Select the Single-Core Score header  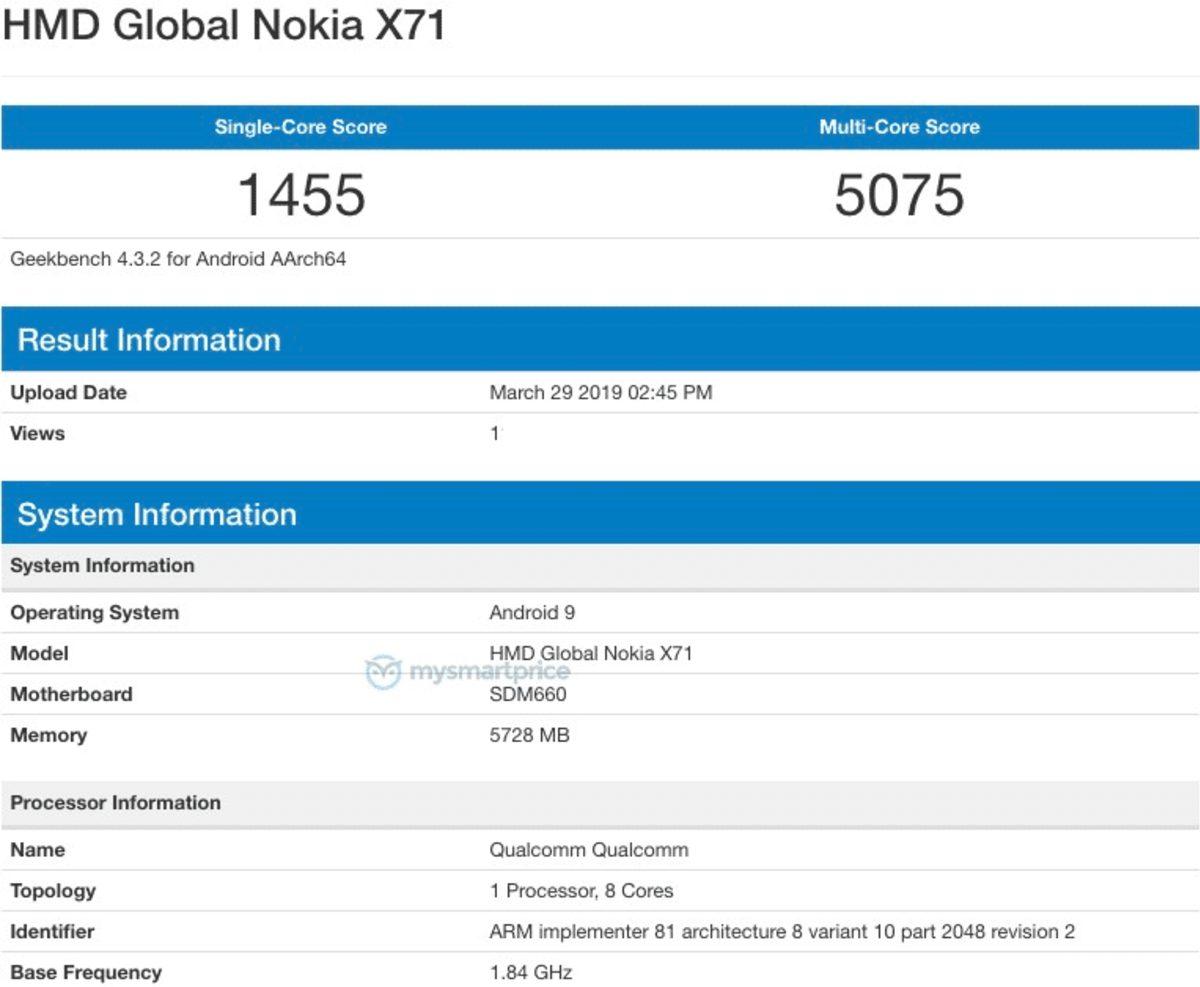pyautogui.click(x=298, y=127)
